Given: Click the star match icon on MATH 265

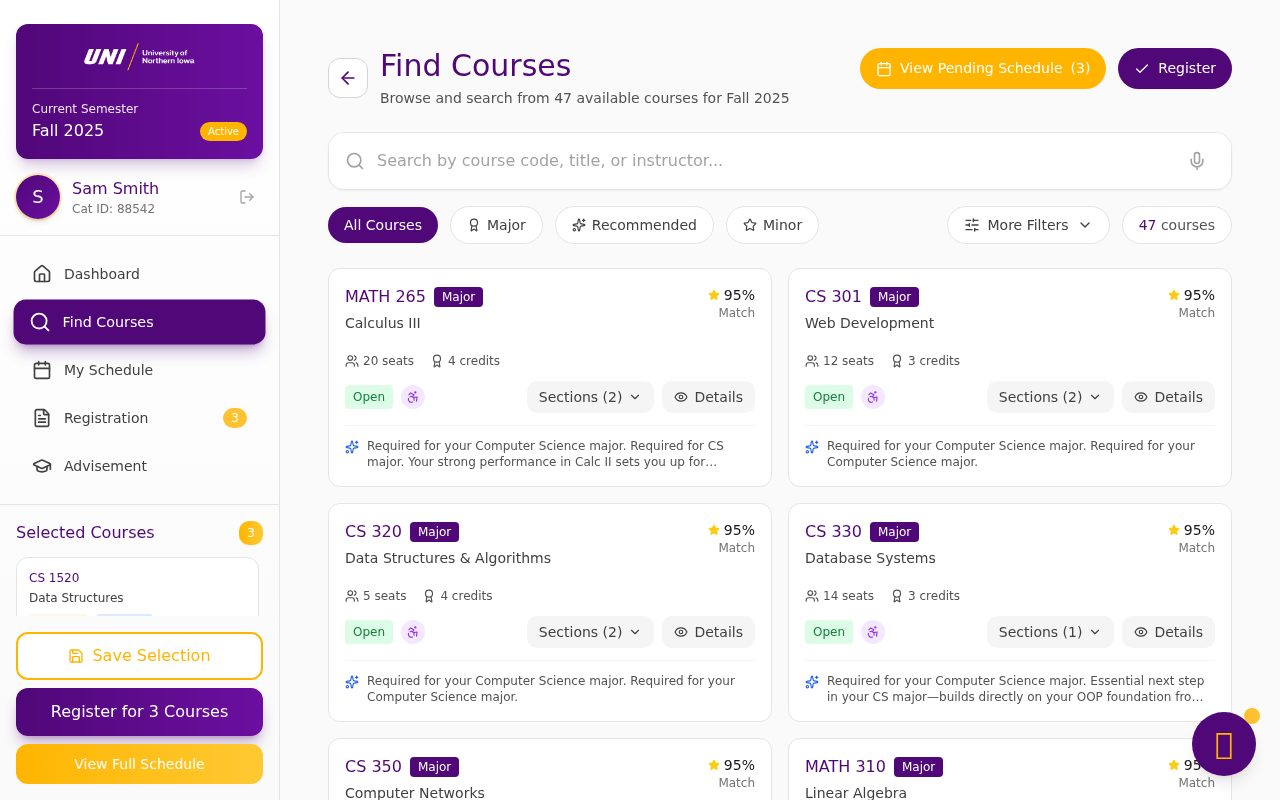Looking at the screenshot, I should [714, 295].
